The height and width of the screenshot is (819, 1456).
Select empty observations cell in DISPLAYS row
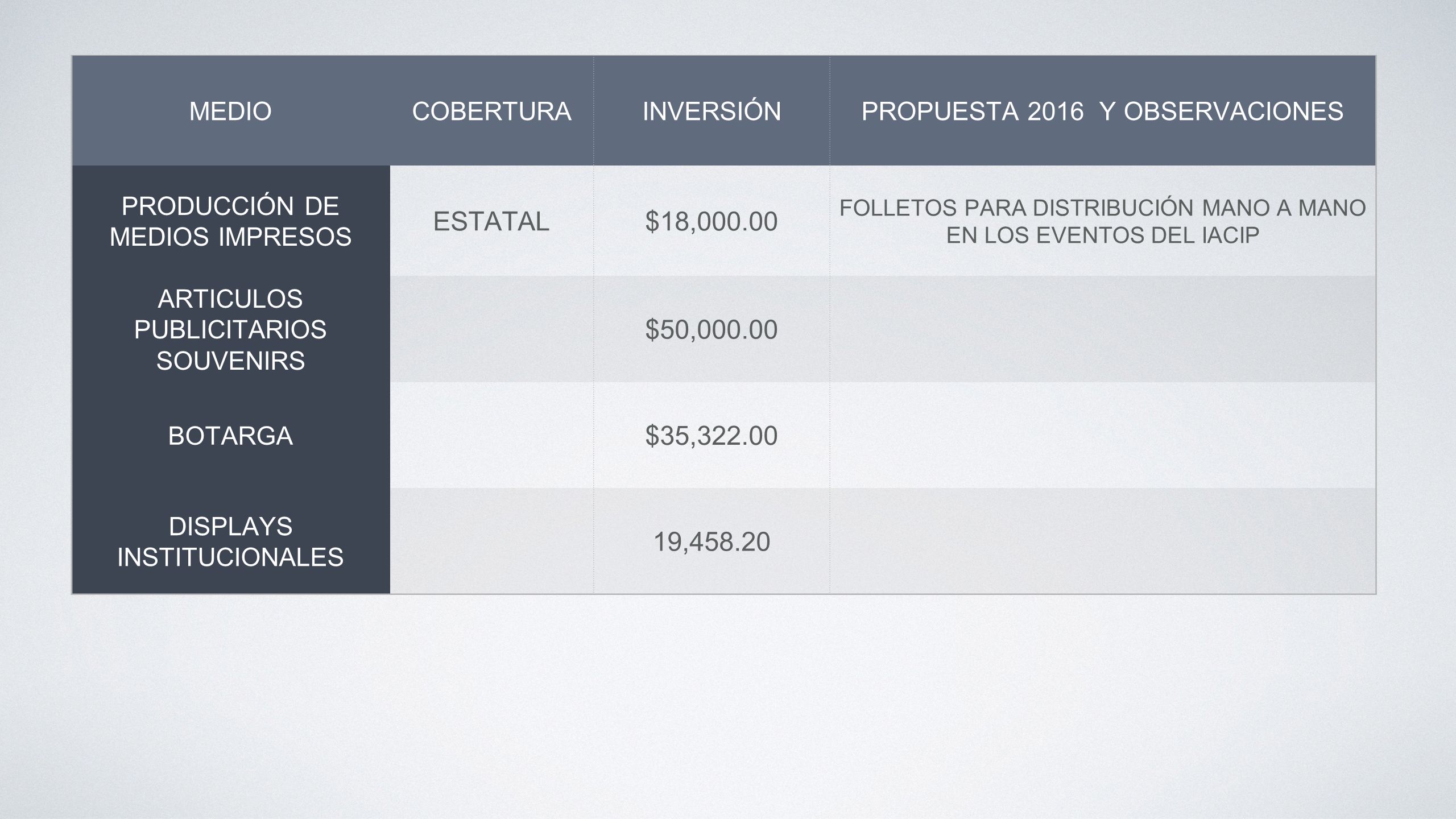[x=1103, y=541]
